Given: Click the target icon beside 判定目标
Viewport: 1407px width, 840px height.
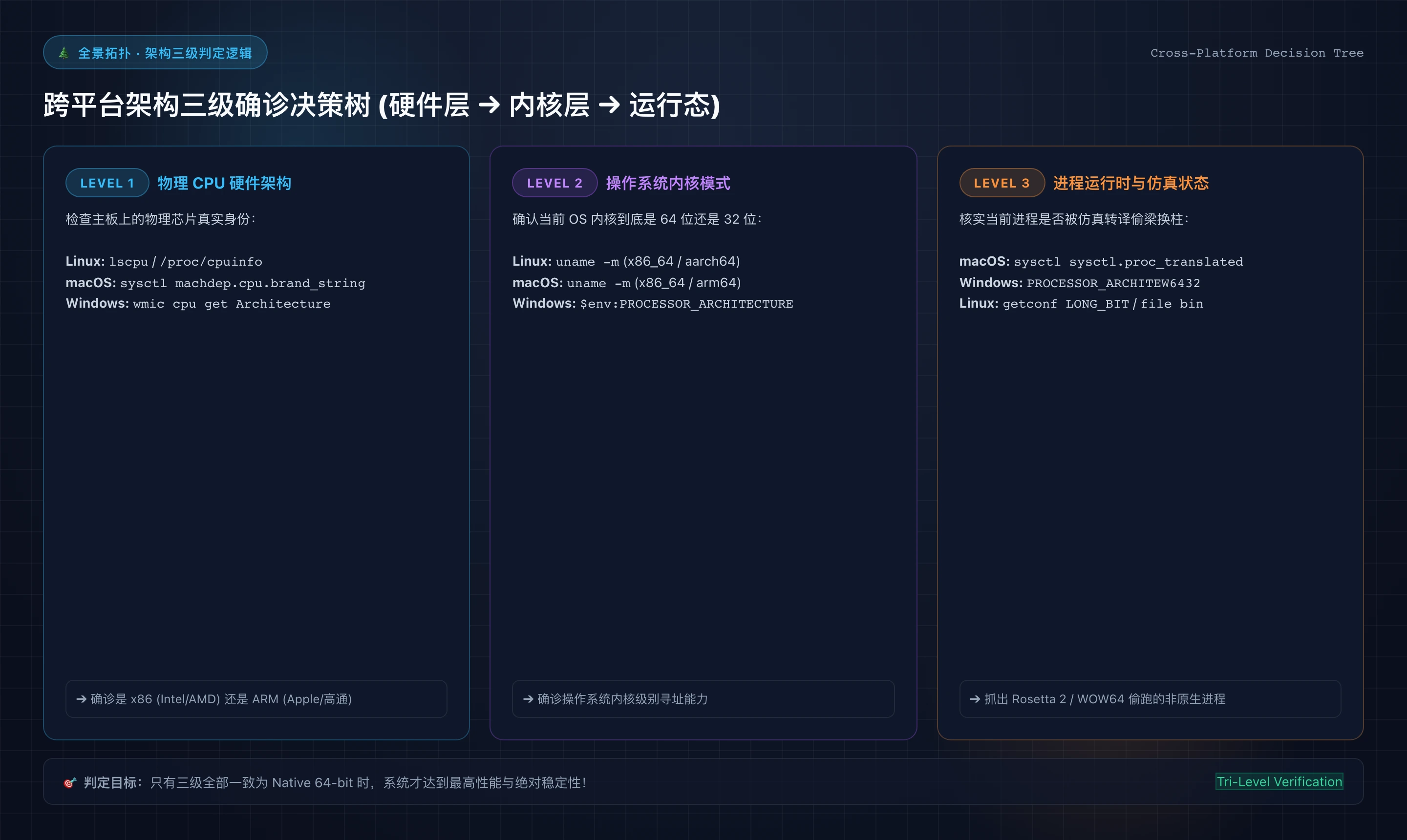Looking at the screenshot, I should [70, 783].
